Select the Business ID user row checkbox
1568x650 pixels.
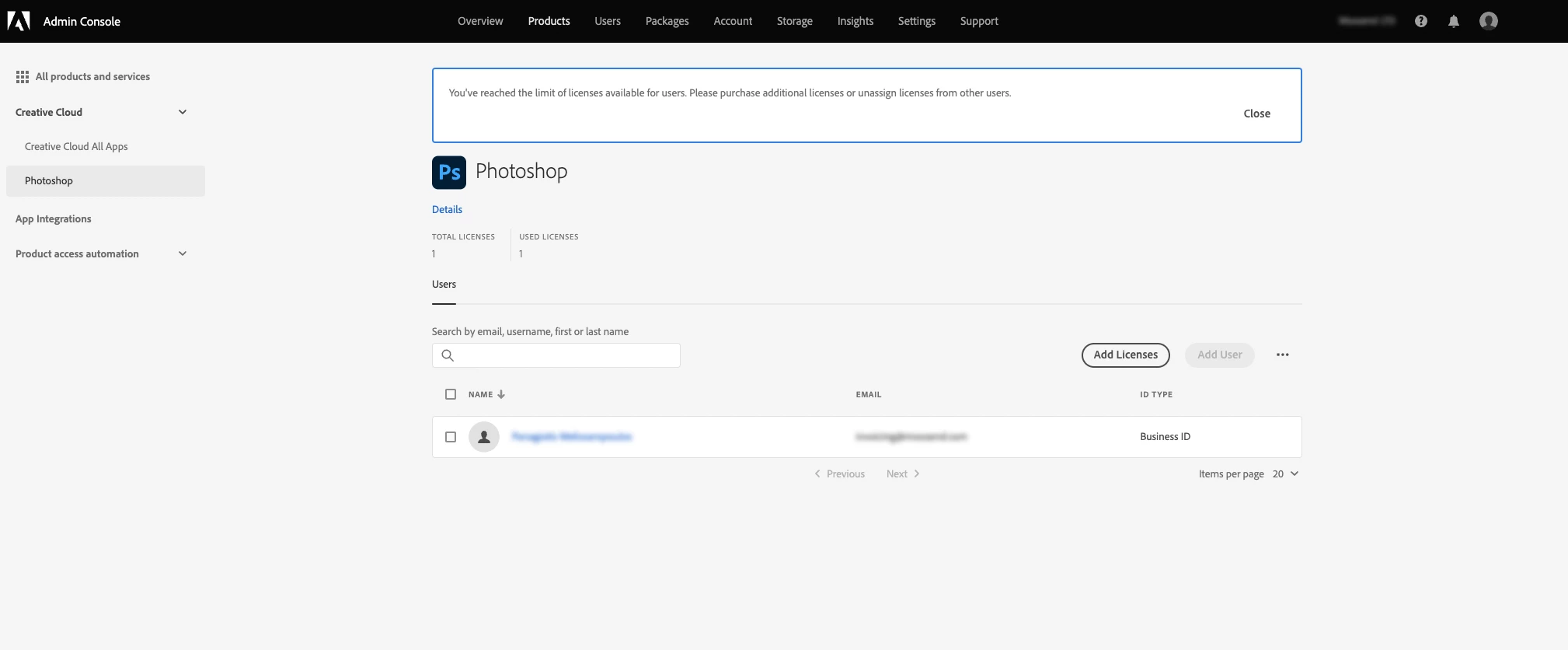click(x=451, y=437)
